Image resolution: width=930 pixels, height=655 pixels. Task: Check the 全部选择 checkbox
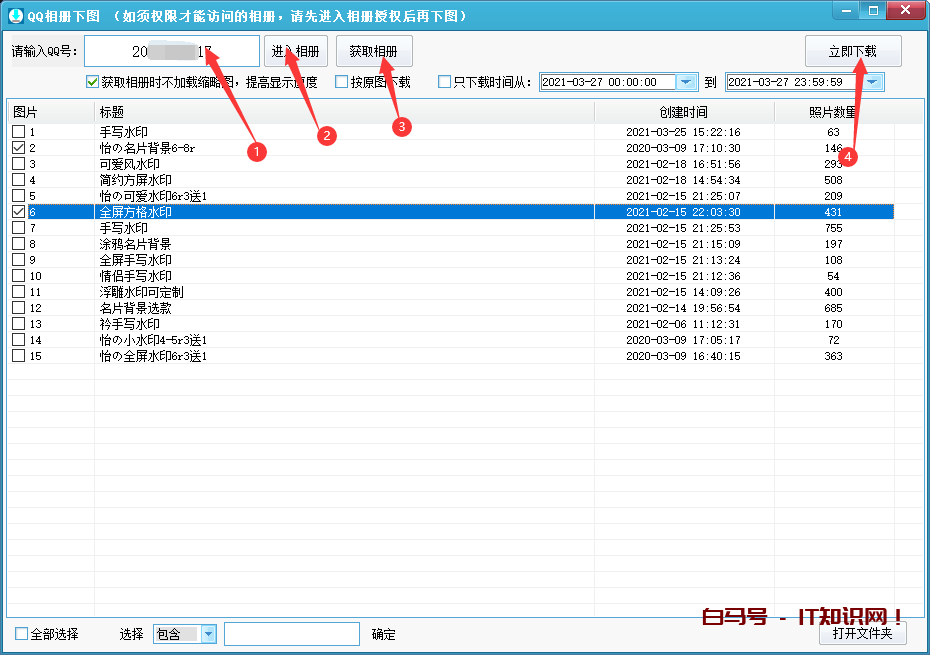click(22, 634)
